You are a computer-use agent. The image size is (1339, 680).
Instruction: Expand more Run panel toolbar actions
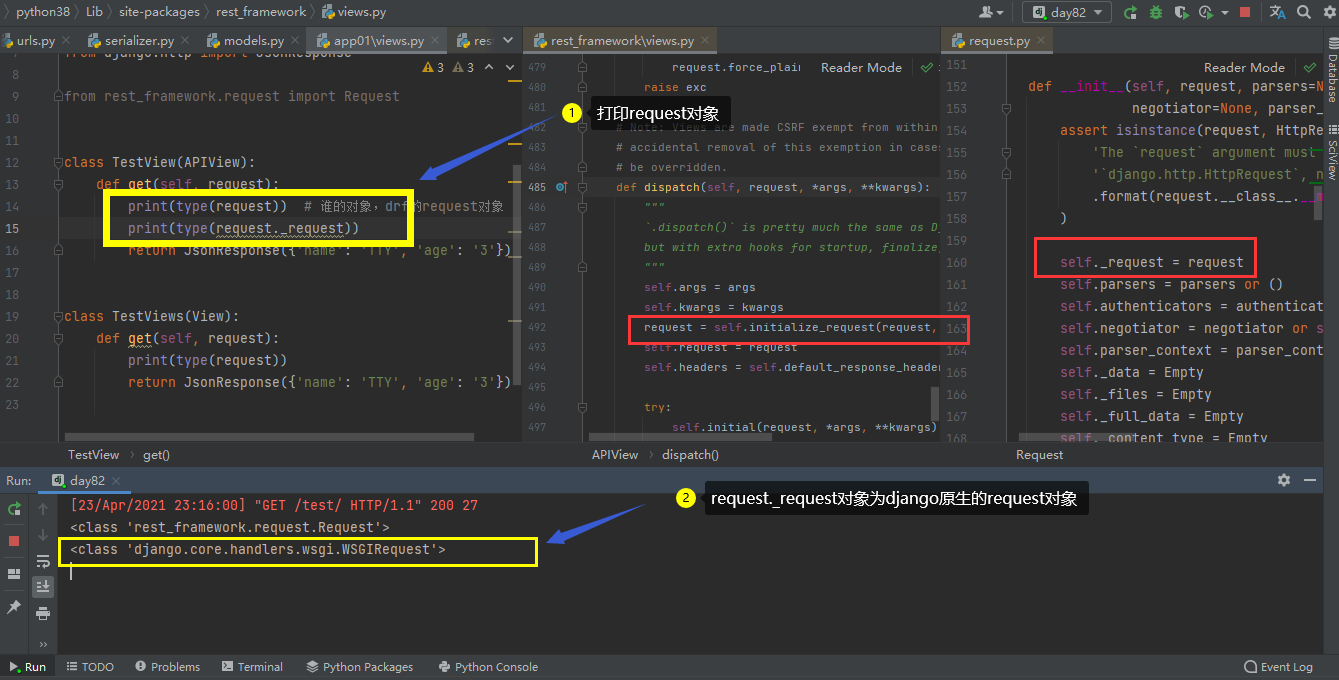pyautogui.click(x=43, y=644)
